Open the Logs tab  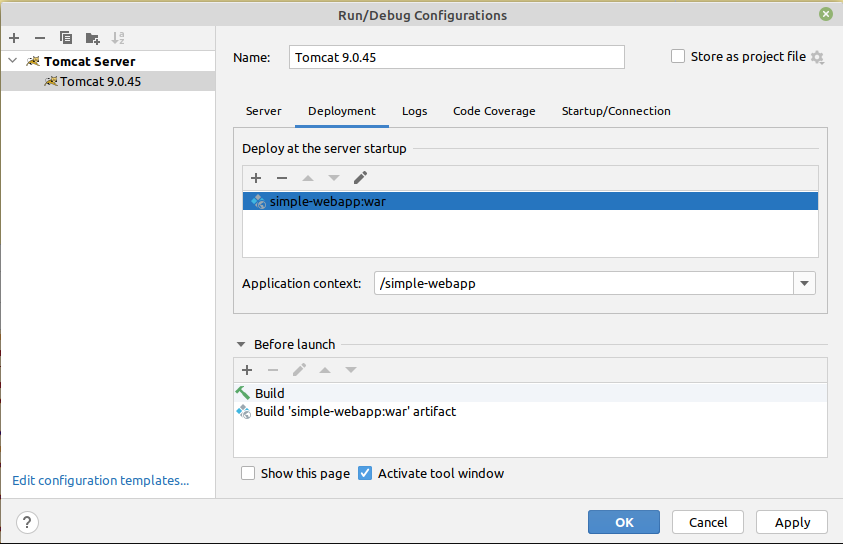click(x=415, y=111)
